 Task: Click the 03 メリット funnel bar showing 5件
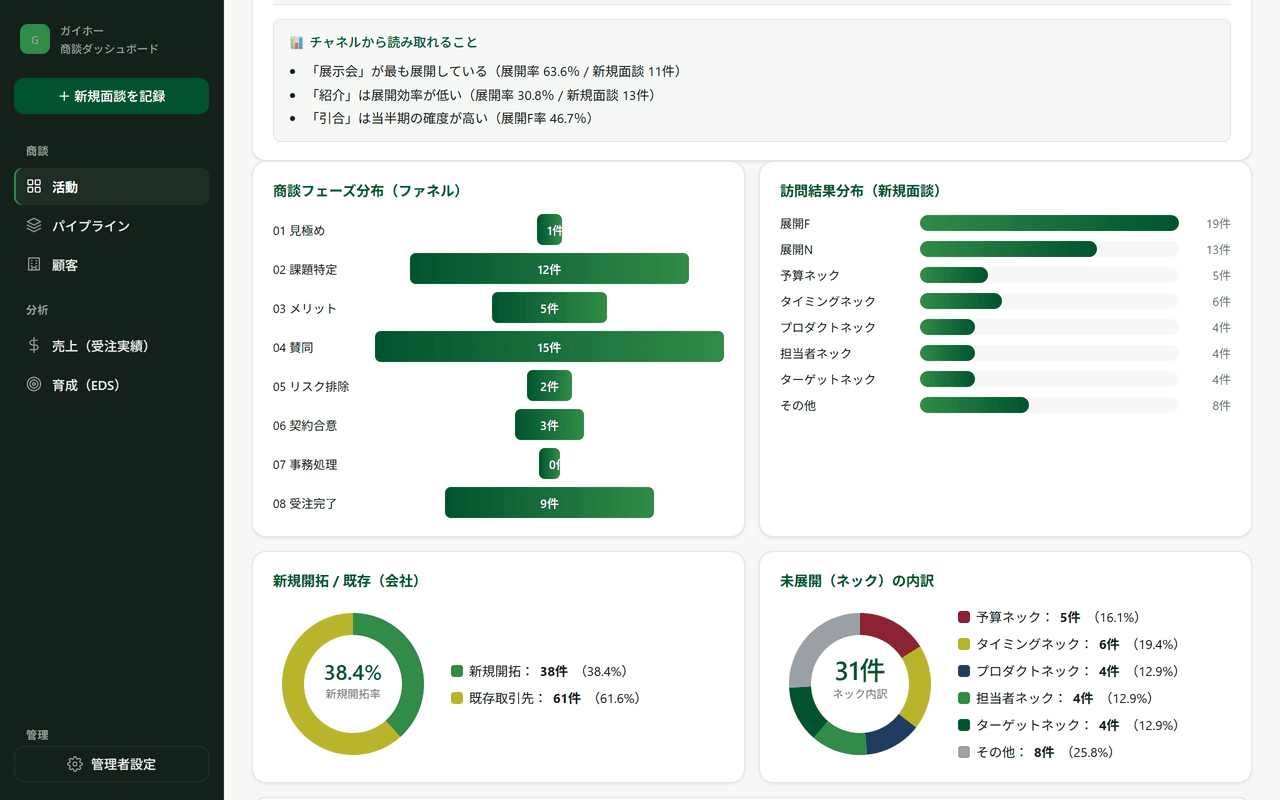tap(549, 308)
